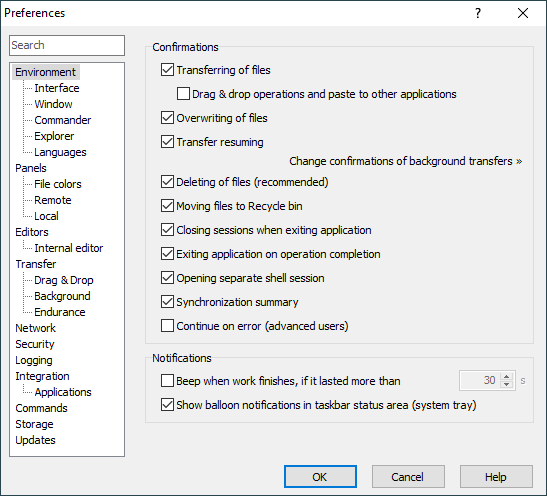547x496 pixels.
Task: Click the question mark help icon in title bar
Action: tap(478, 13)
